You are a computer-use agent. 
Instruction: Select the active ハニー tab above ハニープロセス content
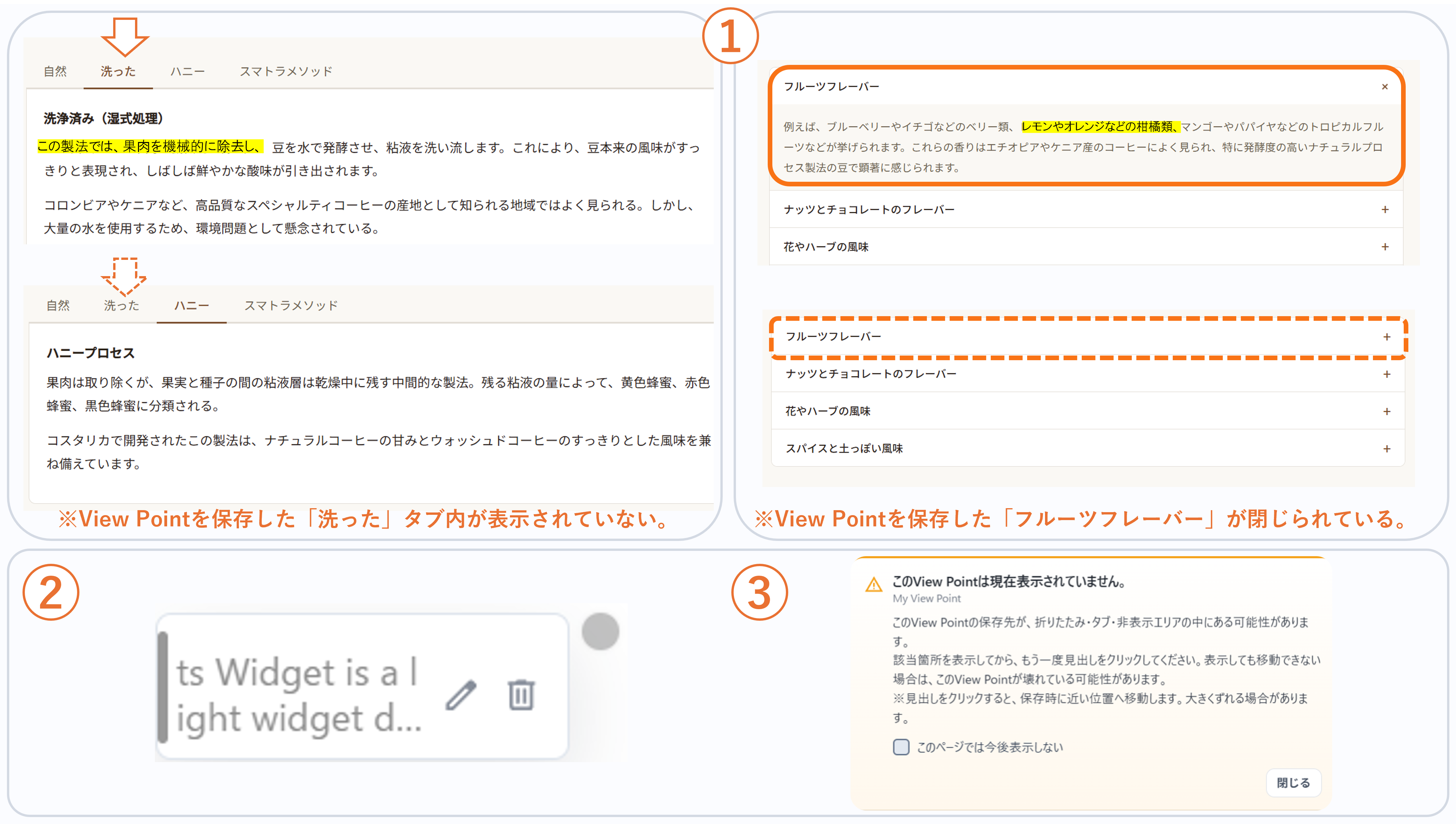point(192,306)
